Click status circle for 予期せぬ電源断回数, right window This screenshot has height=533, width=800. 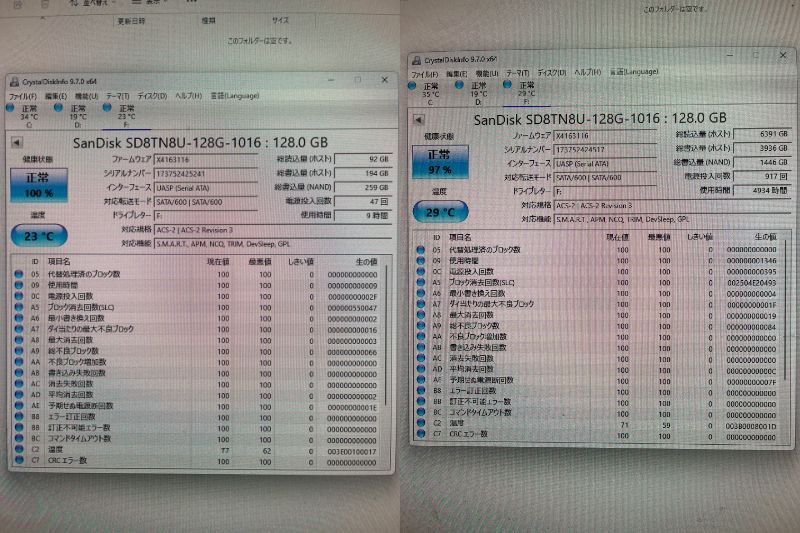[420, 379]
